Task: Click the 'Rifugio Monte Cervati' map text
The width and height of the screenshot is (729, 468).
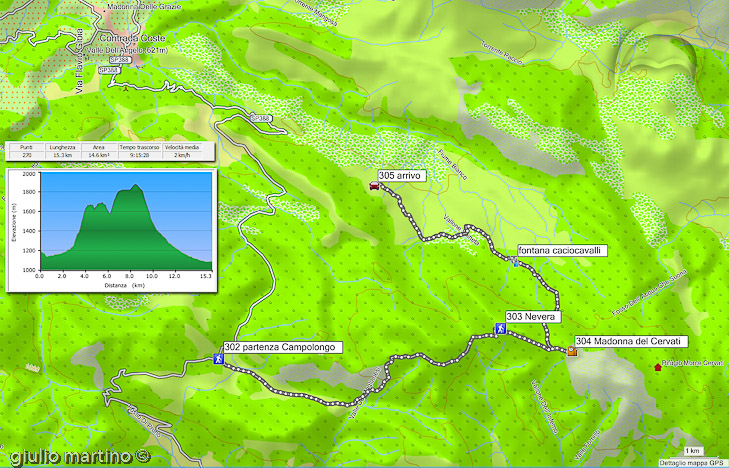Action: pos(693,363)
